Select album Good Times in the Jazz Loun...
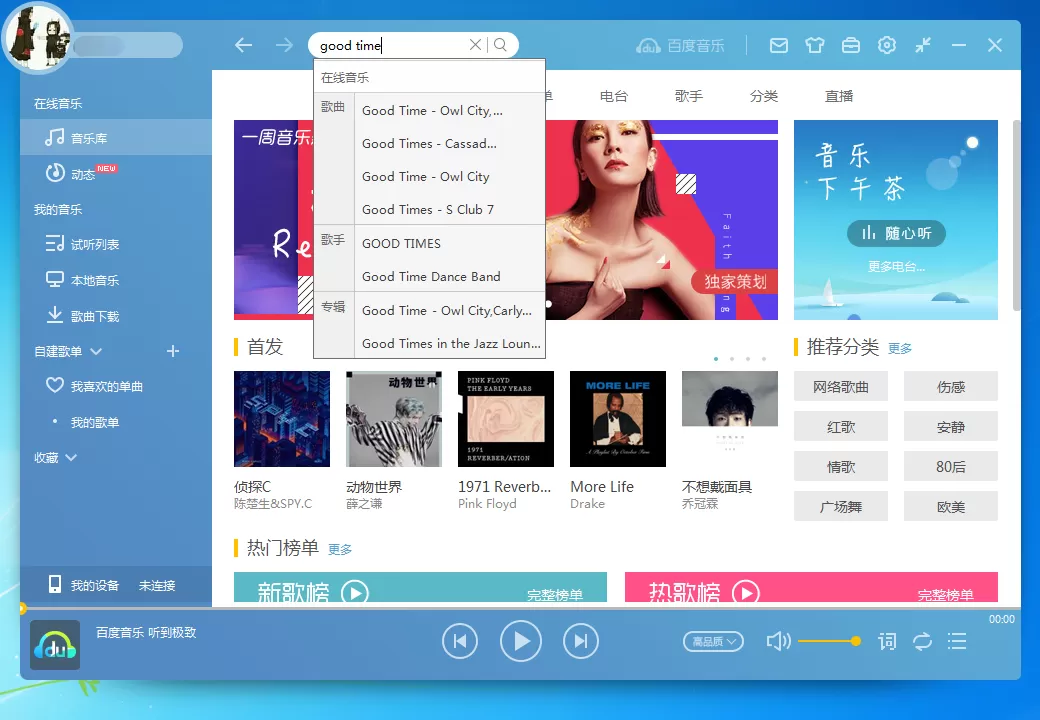 450,343
